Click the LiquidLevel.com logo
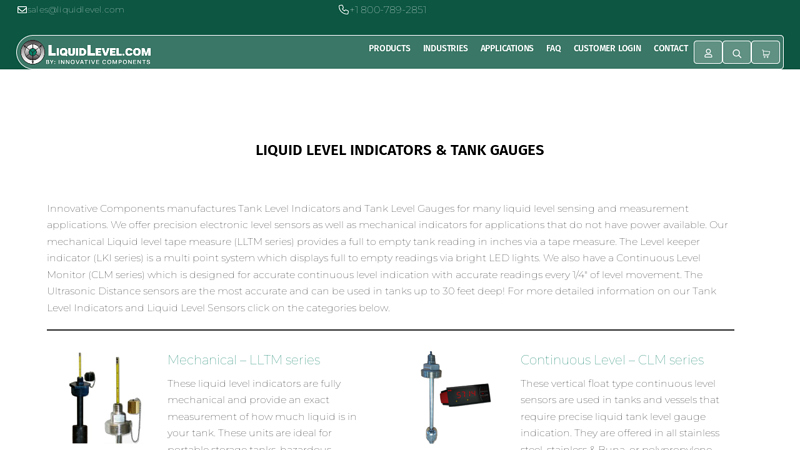 click(x=86, y=53)
